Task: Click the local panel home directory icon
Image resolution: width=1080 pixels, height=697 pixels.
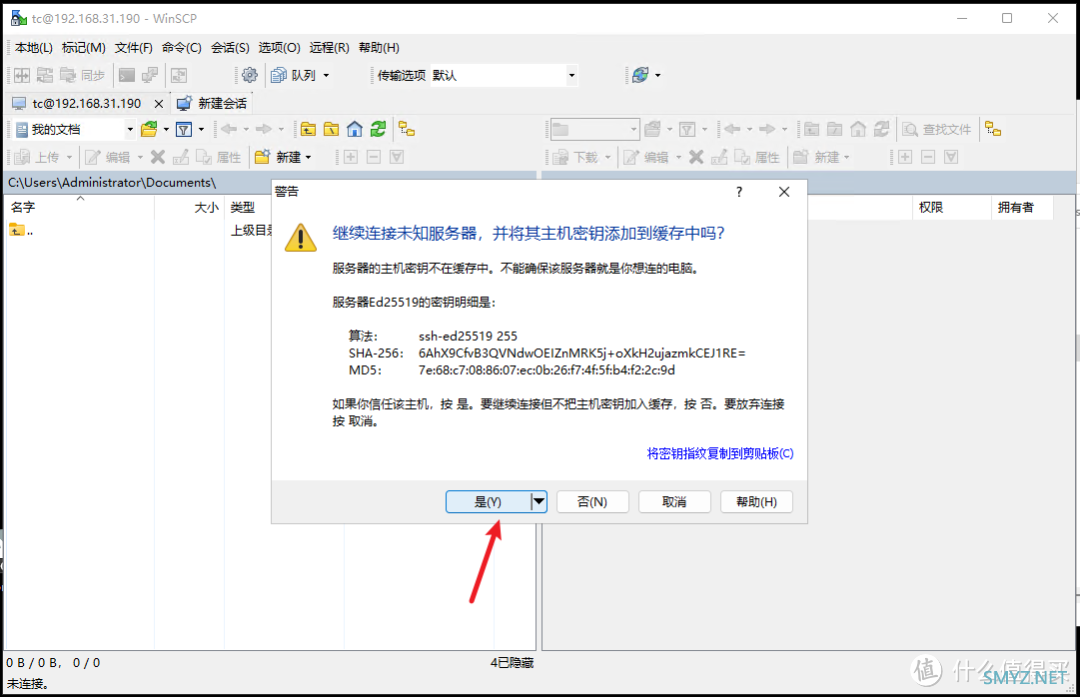Action: (x=355, y=129)
